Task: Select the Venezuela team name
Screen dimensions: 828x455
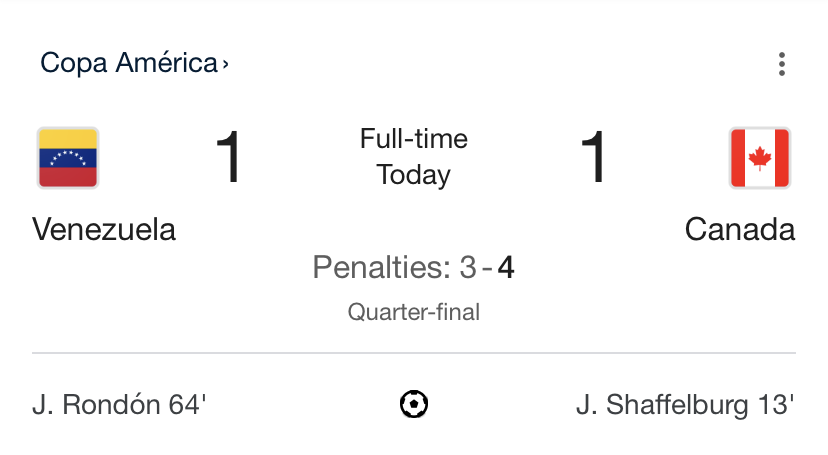Action: coord(104,230)
